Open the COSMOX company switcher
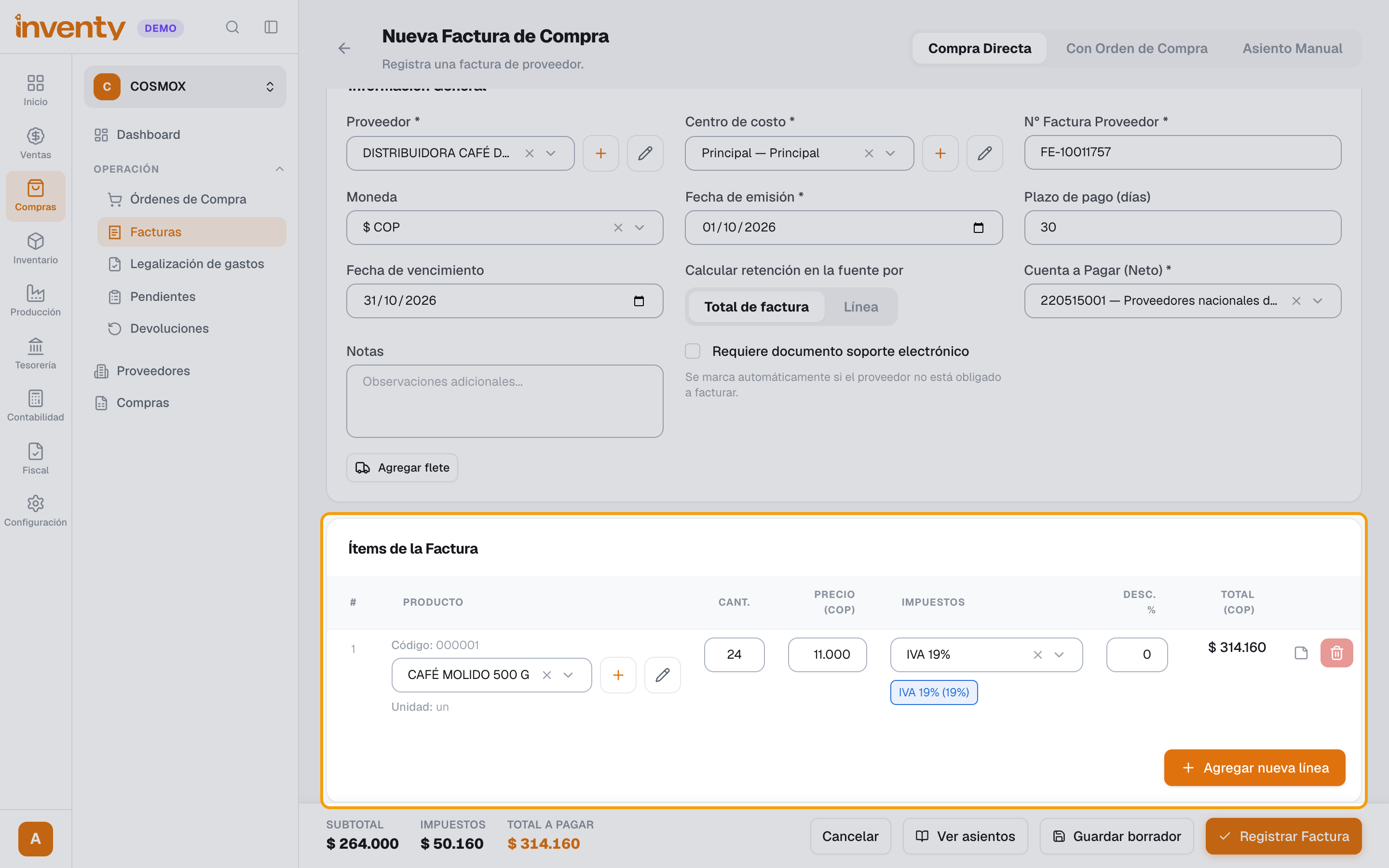 pos(185,87)
